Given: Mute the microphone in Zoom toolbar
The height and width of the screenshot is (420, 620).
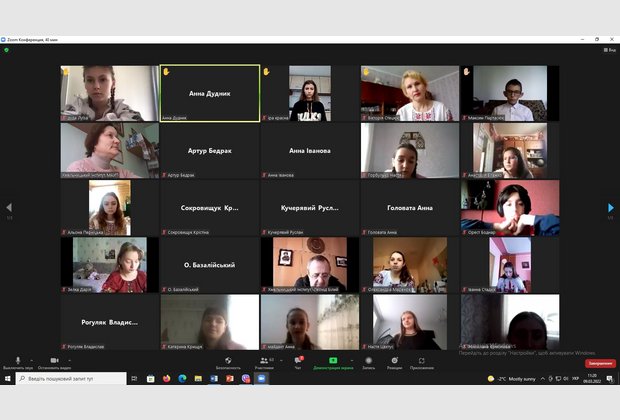Looking at the screenshot, I should (x=18, y=363).
